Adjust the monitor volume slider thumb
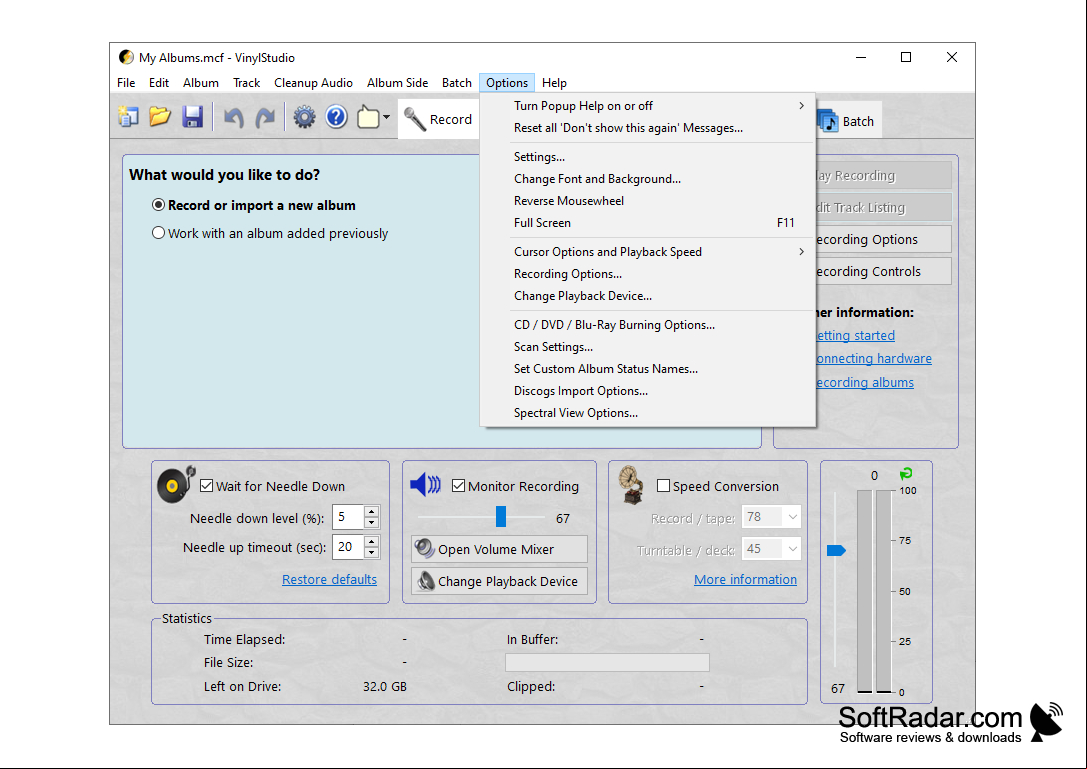1087x769 pixels. click(x=501, y=517)
